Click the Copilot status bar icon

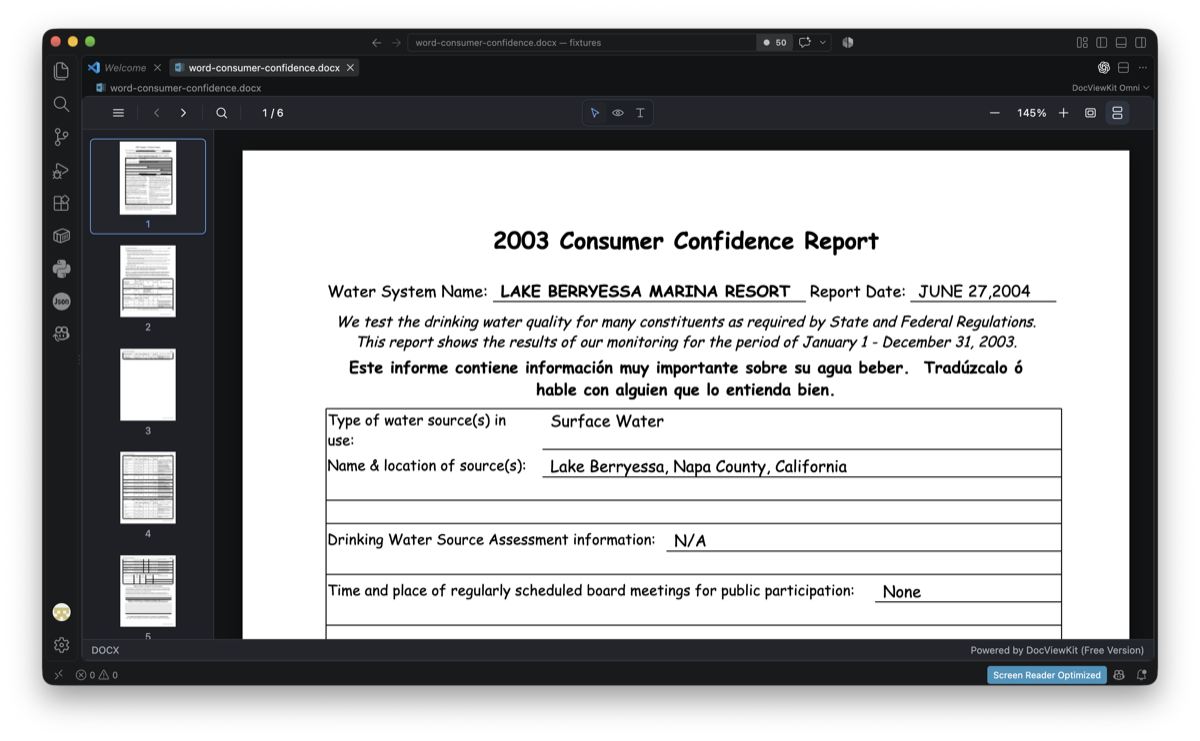[1119, 675]
